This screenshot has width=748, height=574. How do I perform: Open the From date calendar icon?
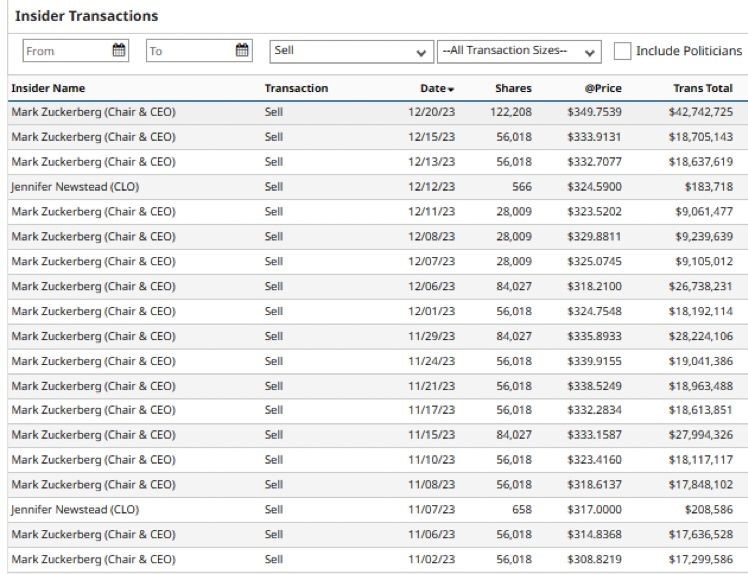(x=119, y=51)
